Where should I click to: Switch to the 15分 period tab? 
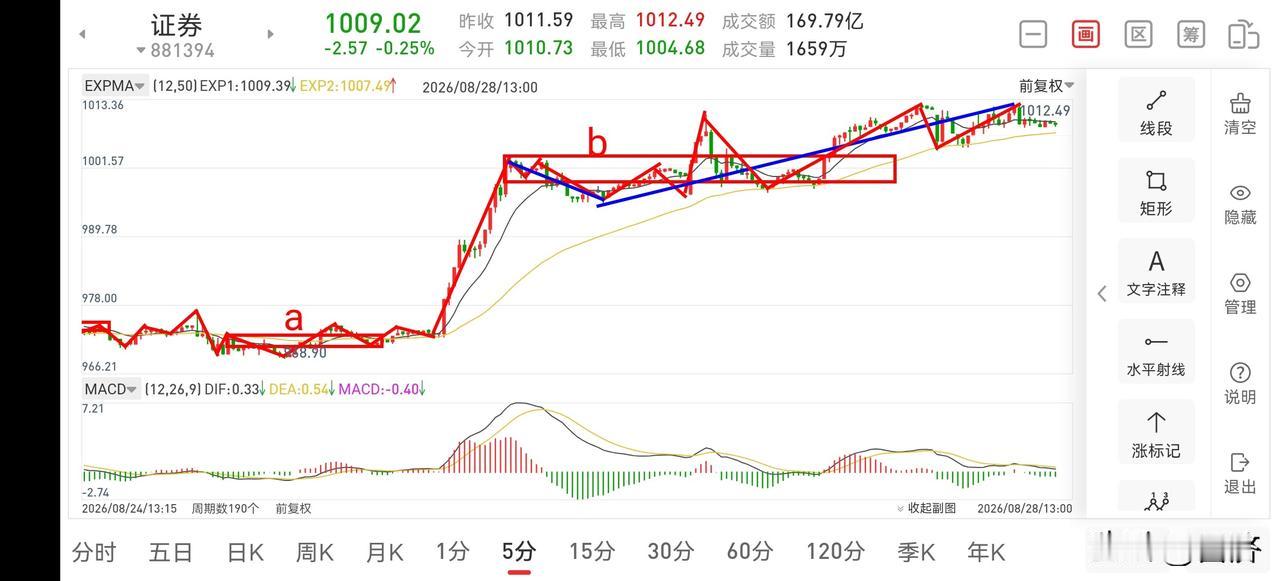click(x=591, y=551)
